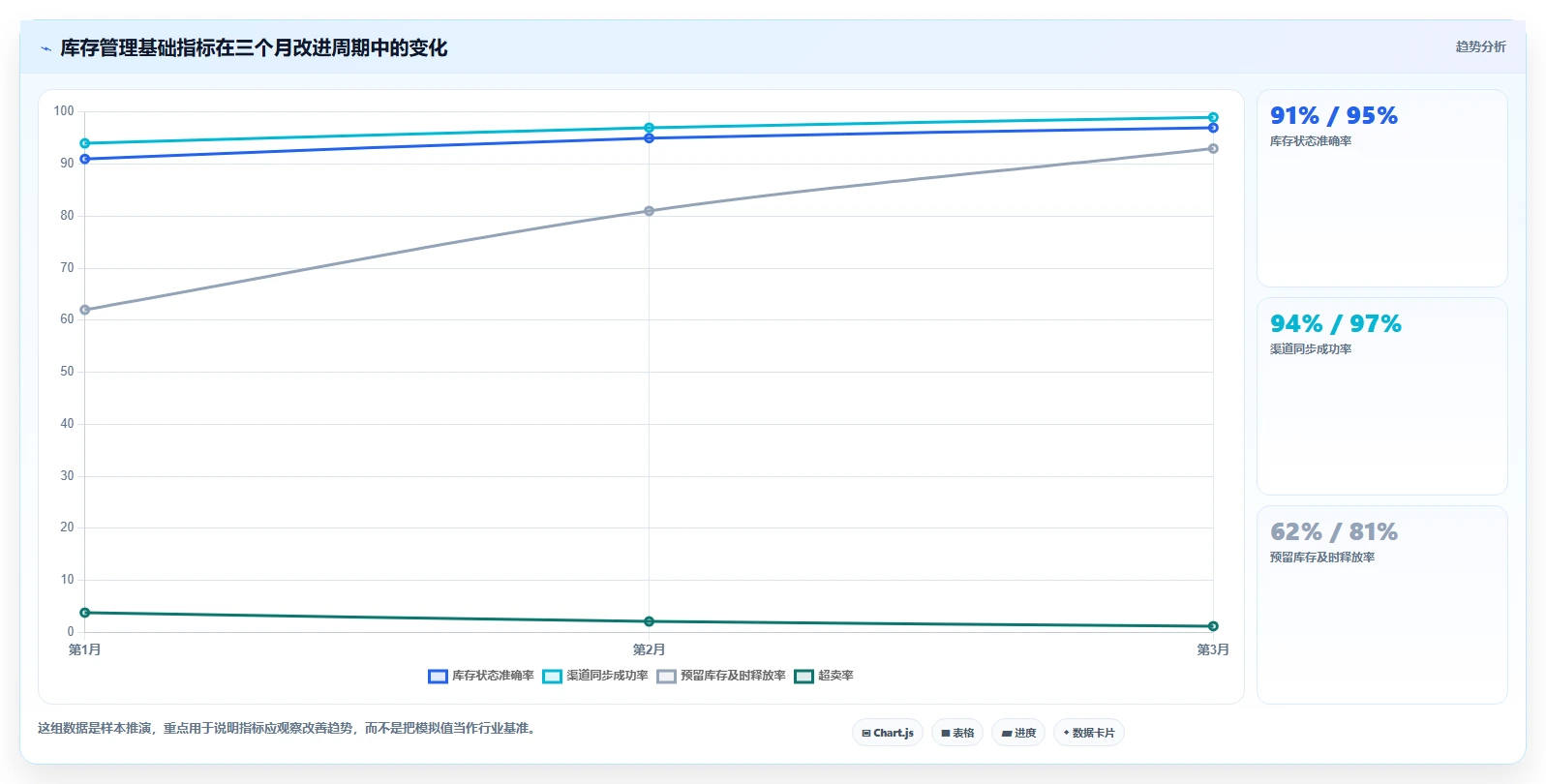This screenshot has height=784, width=1546.
Task: Click the icon on the 数据卡片 chip
Action: (1066, 733)
